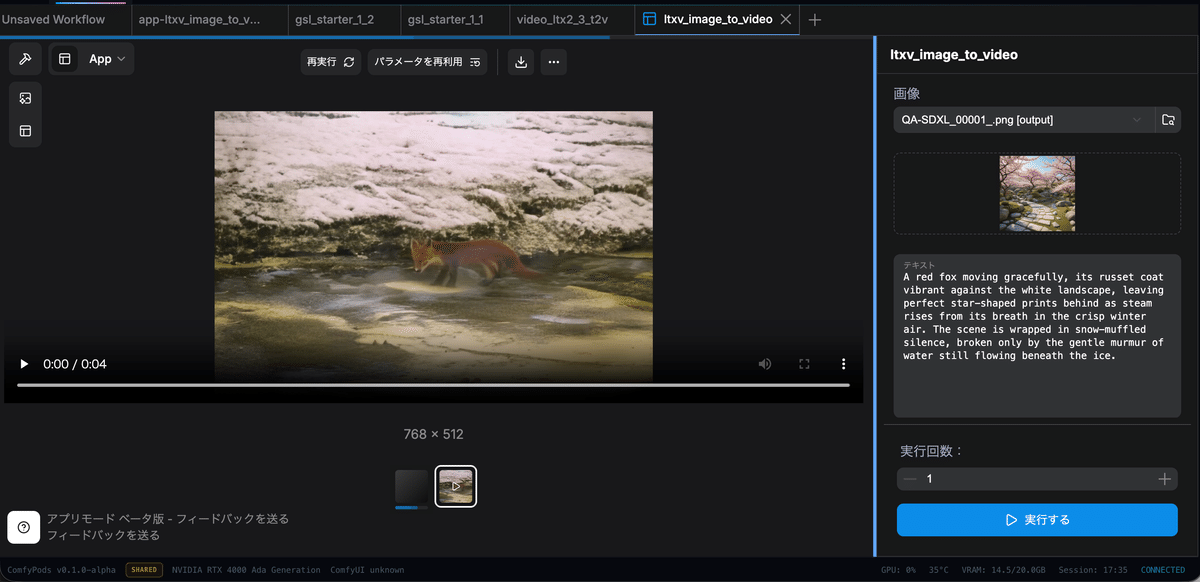Click パラメータを再利用 button
The height and width of the screenshot is (582, 1200).
(x=427, y=62)
